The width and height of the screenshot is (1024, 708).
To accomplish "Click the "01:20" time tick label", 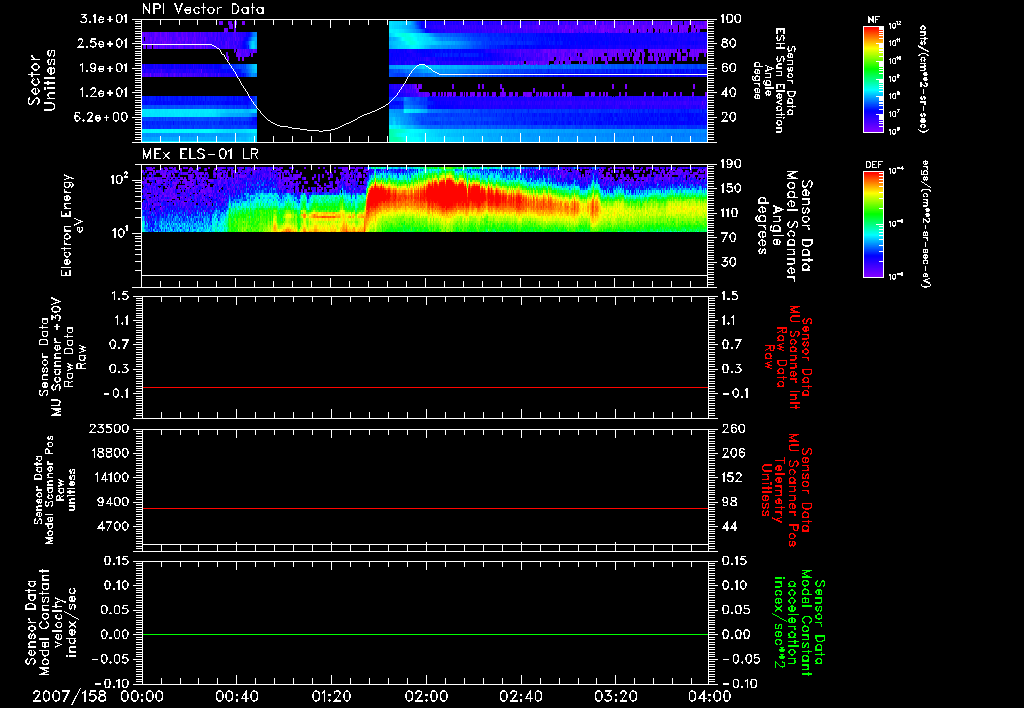I will (x=331, y=696).
